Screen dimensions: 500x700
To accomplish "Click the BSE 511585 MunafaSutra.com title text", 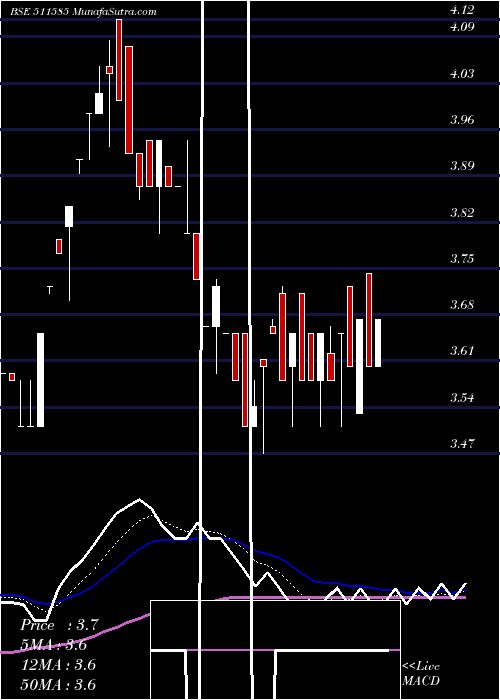I will point(83,12).
